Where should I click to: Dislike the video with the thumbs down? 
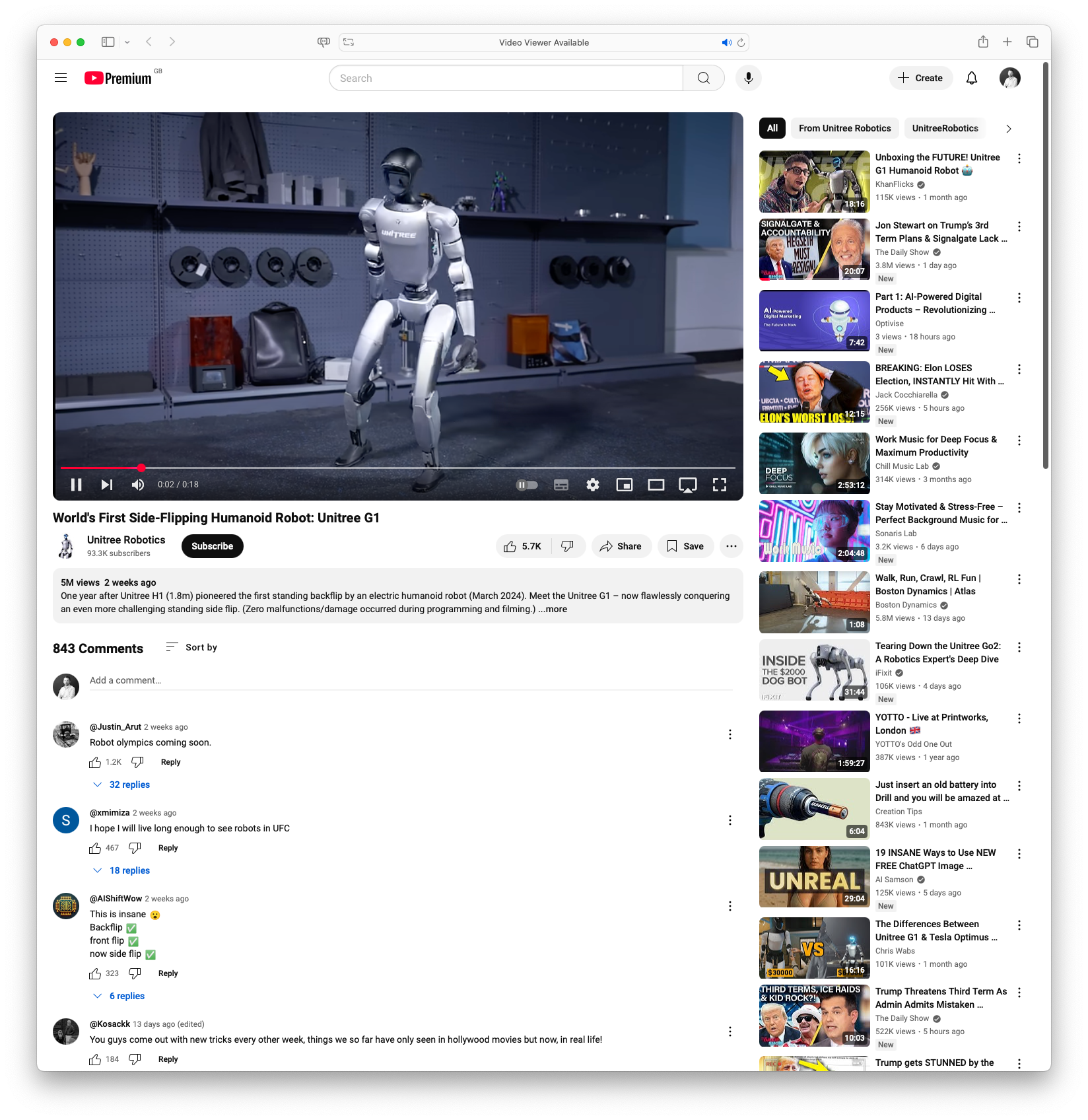[x=567, y=546]
